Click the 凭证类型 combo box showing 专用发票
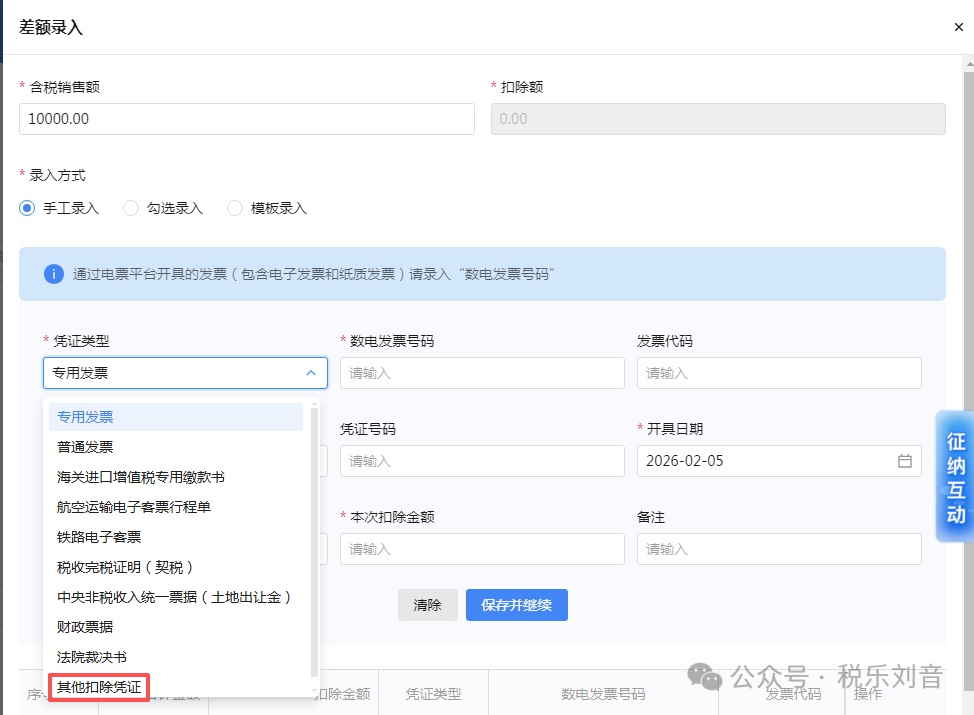 [185, 373]
